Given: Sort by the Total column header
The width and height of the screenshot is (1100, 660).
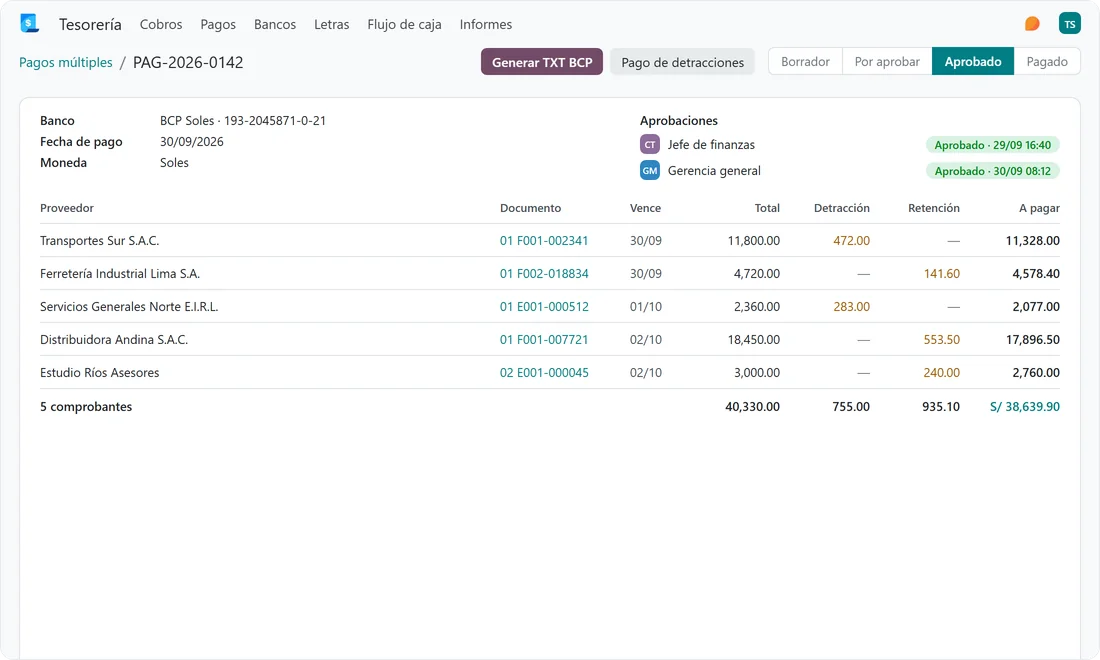Looking at the screenshot, I should coord(767,208).
